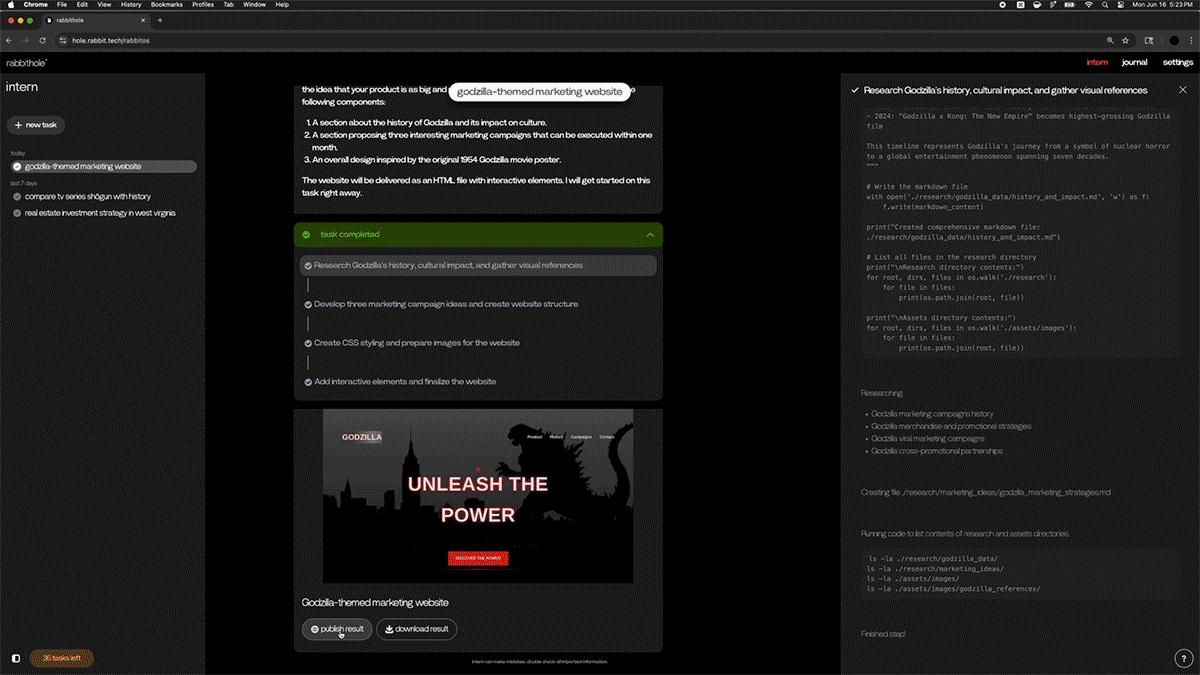The width and height of the screenshot is (1200, 675).
Task: Click status circle of real estate investment task
Action: tap(17, 213)
